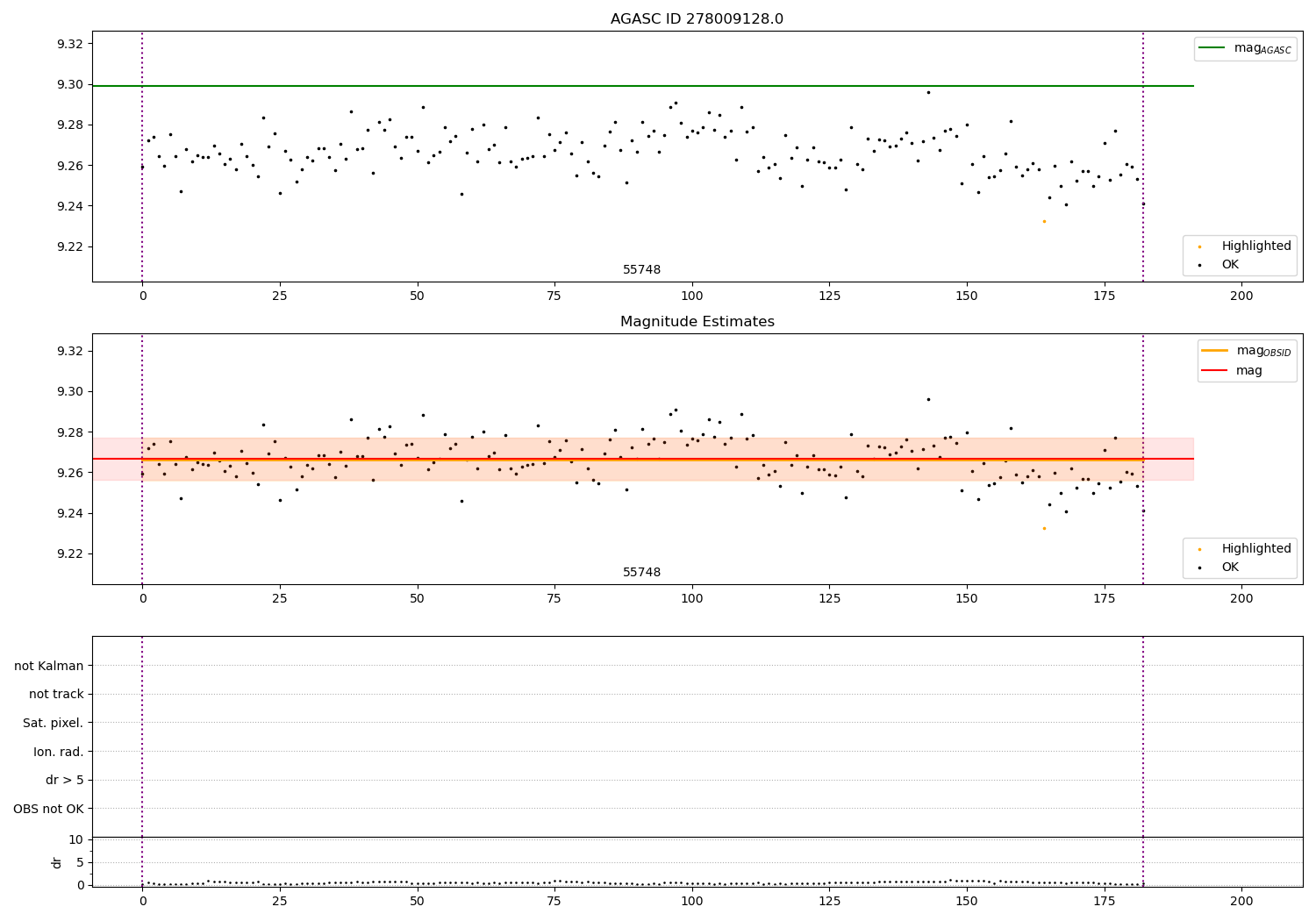Click the 55748 label in the middle plot
This screenshot has width=1316, height=921.
click(642, 573)
